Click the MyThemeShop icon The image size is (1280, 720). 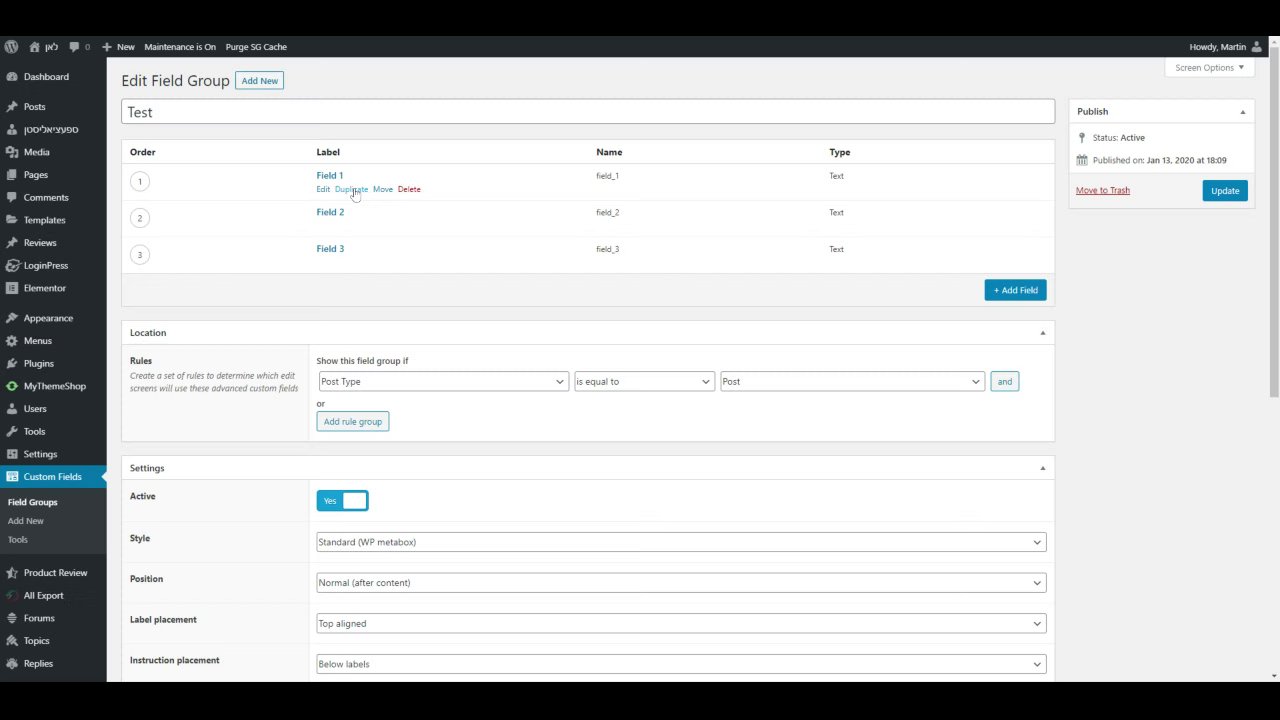pos(12,386)
